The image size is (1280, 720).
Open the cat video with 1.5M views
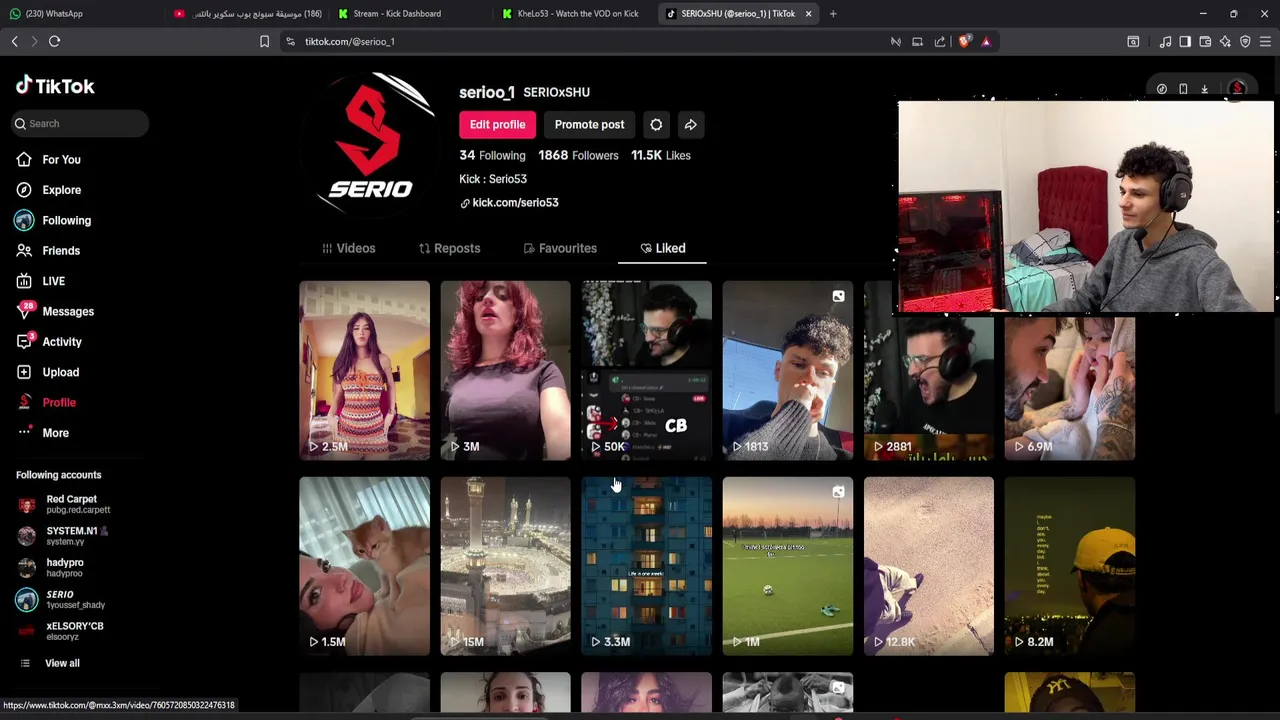[364, 566]
